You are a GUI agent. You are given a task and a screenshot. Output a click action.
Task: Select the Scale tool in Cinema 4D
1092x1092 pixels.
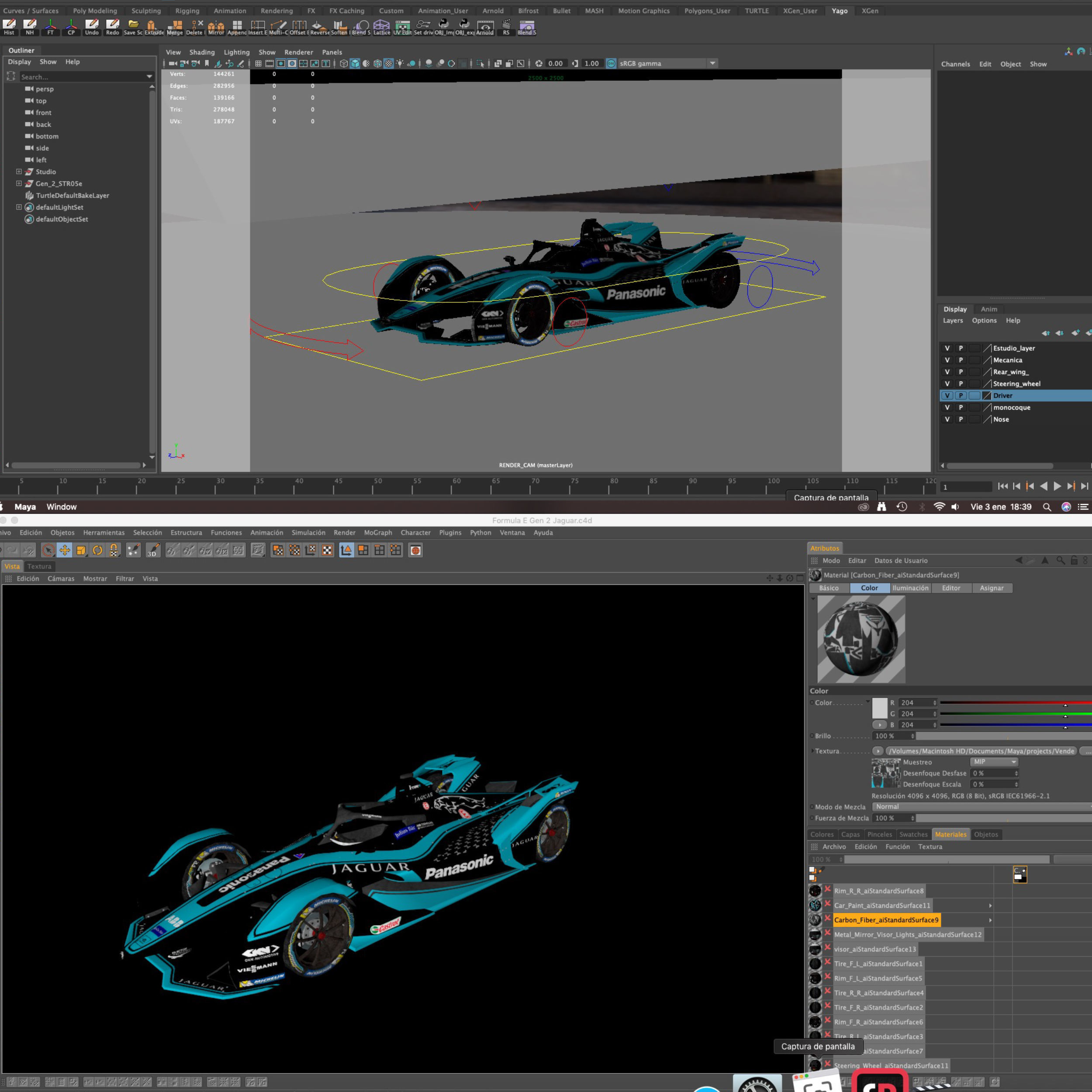pos(81,550)
